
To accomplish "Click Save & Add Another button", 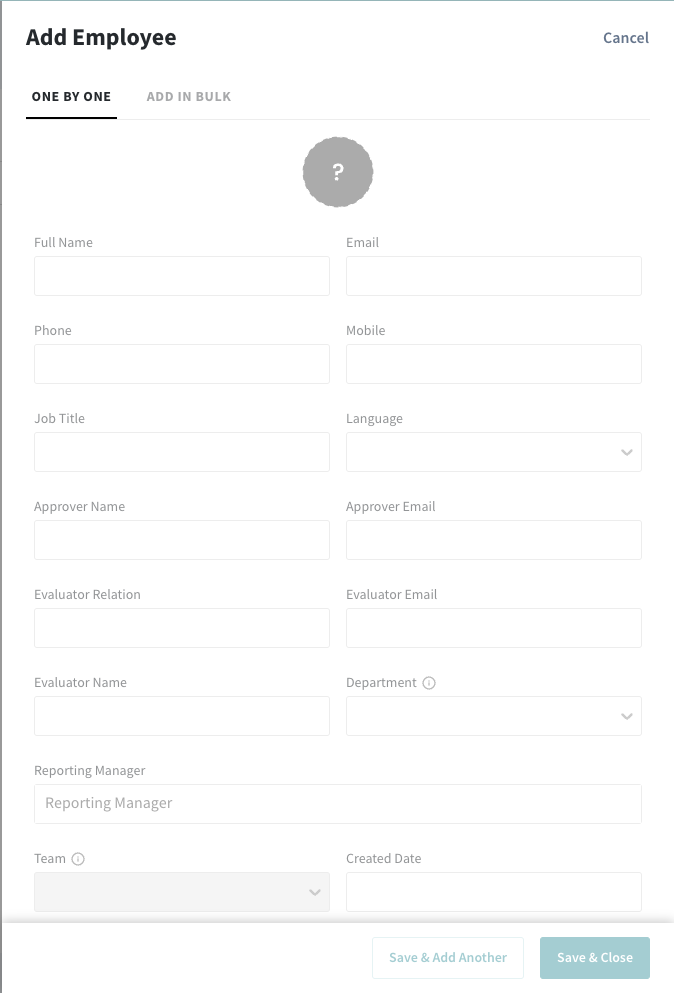I will point(448,958).
